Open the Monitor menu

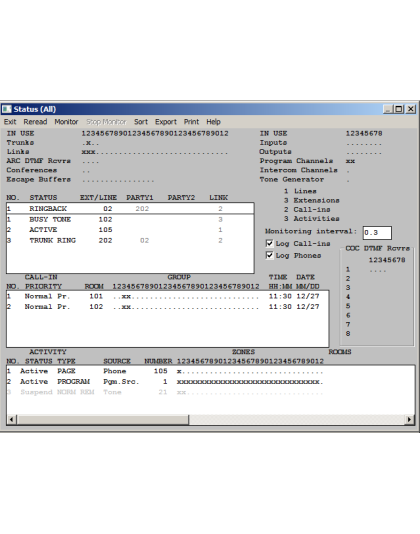[66, 122]
